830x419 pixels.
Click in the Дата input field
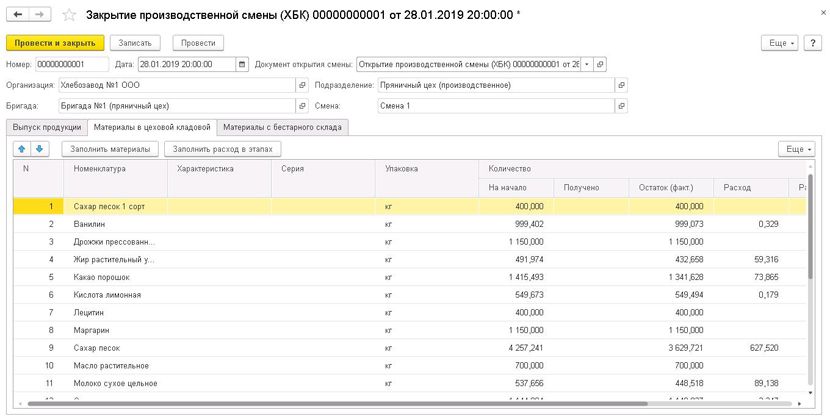187,65
